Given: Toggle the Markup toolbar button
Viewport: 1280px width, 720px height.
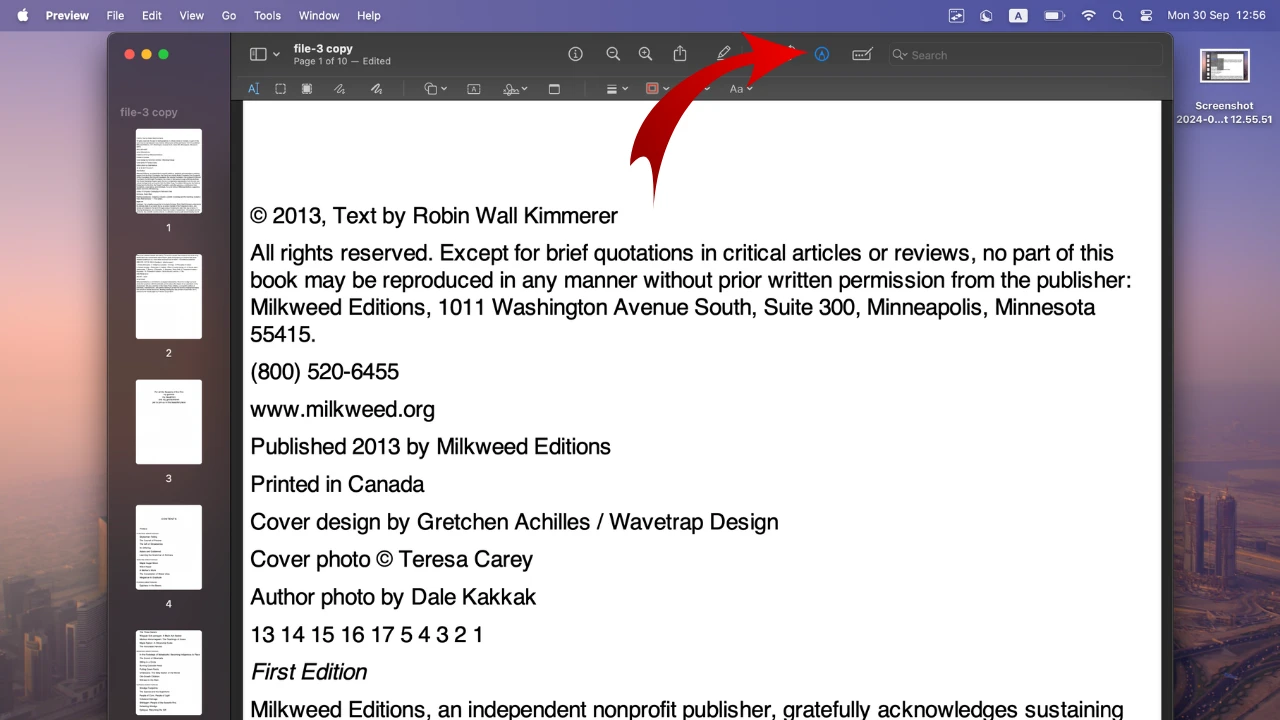Looking at the screenshot, I should (x=822, y=54).
